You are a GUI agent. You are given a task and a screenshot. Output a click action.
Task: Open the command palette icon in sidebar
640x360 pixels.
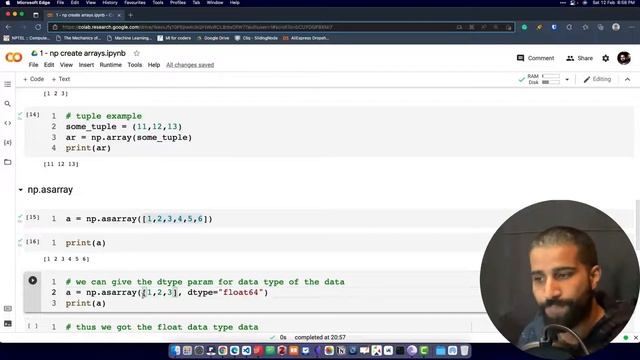(7, 309)
